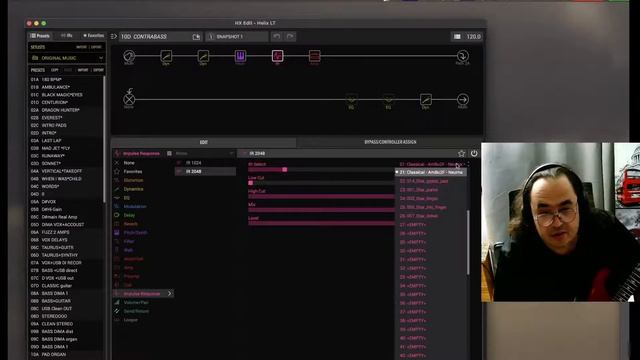
Task: Select the input block on path 1
Action: [x=129, y=56]
